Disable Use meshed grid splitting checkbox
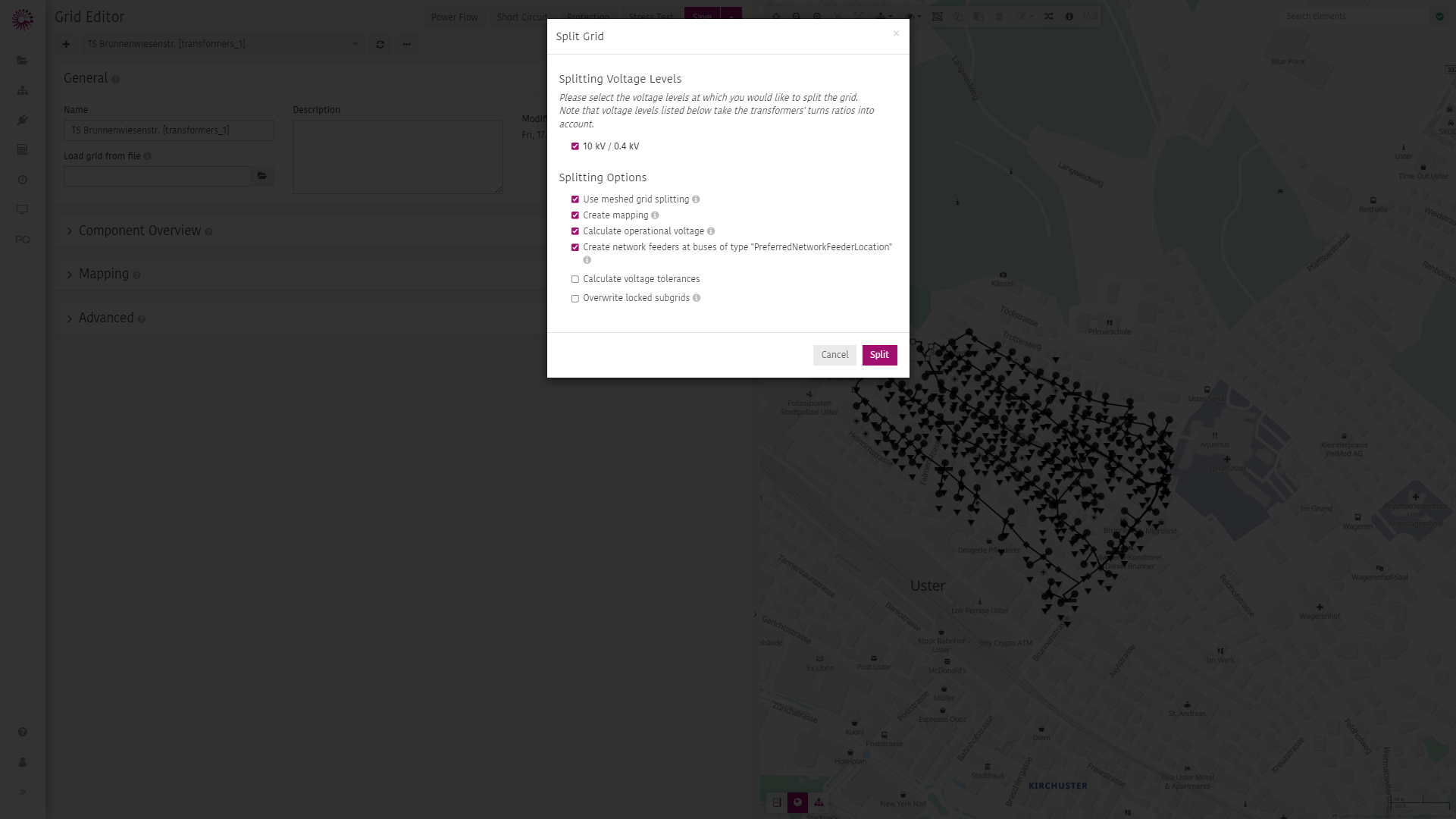The height and width of the screenshot is (819, 1456). tap(575, 199)
